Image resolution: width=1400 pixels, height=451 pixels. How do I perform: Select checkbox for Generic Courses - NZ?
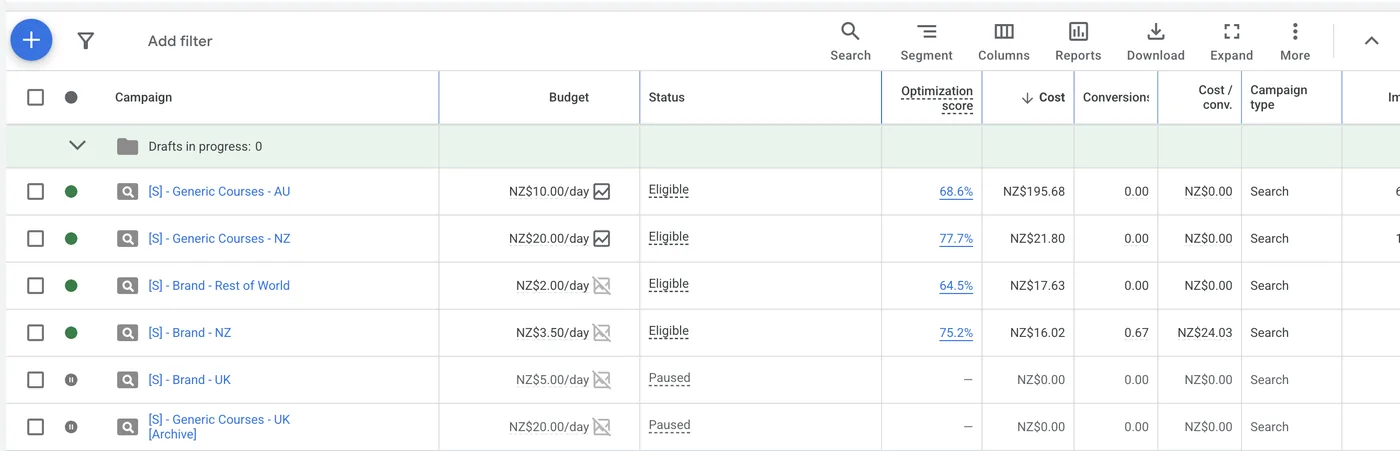[x=35, y=238]
